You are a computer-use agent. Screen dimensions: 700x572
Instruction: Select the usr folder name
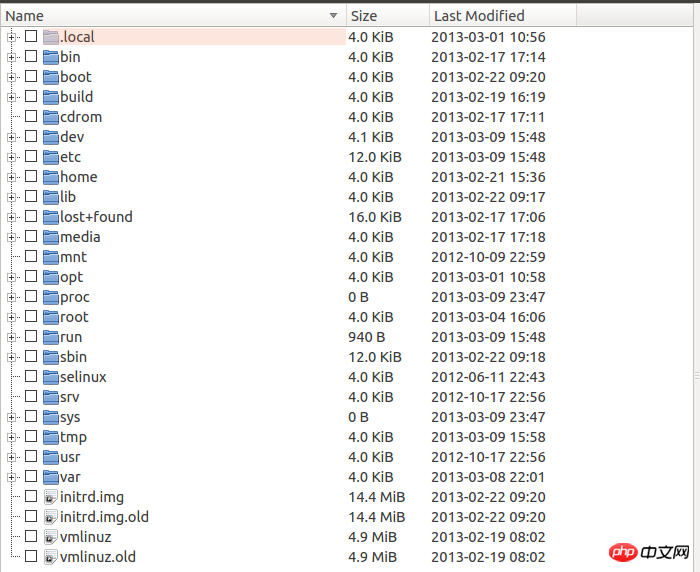click(70, 457)
